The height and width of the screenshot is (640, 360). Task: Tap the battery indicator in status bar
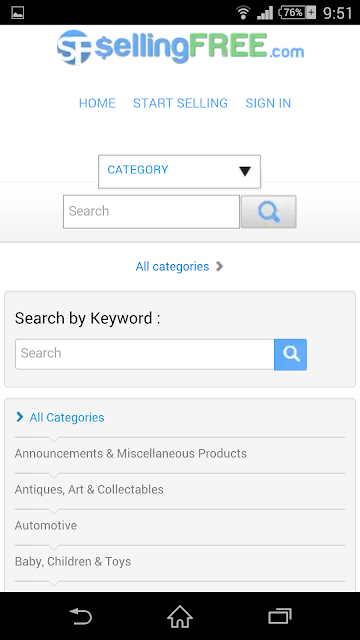[297, 13]
